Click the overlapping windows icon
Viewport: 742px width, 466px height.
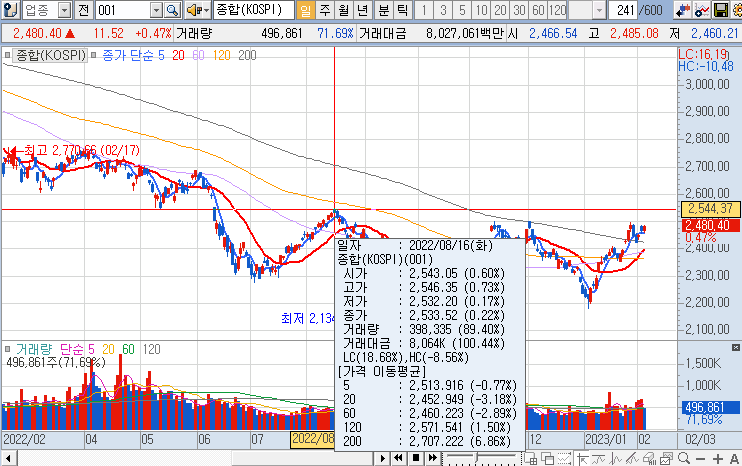pyautogui.click(x=548, y=458)
